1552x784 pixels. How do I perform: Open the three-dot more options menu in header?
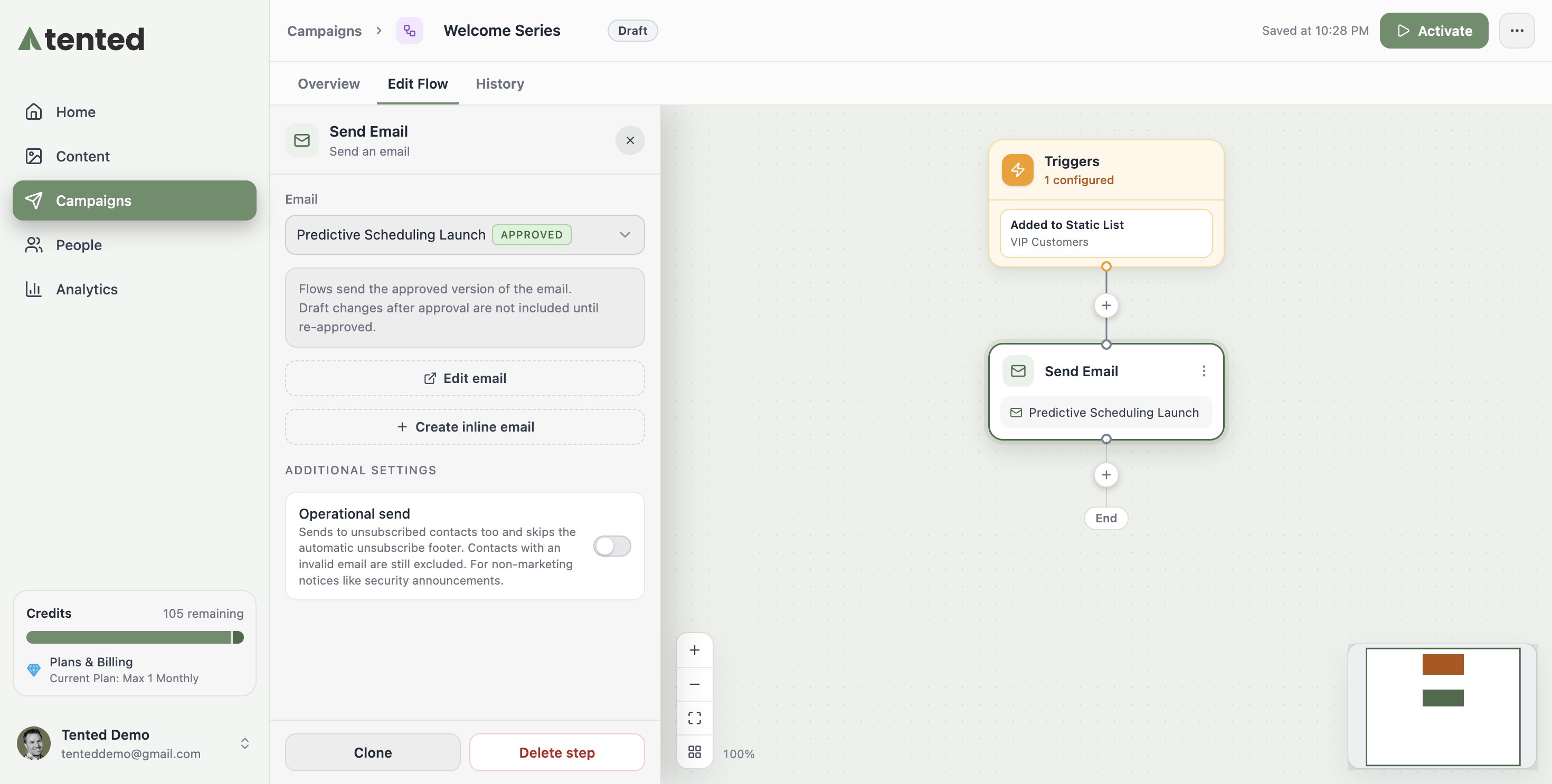(1517, 30)
